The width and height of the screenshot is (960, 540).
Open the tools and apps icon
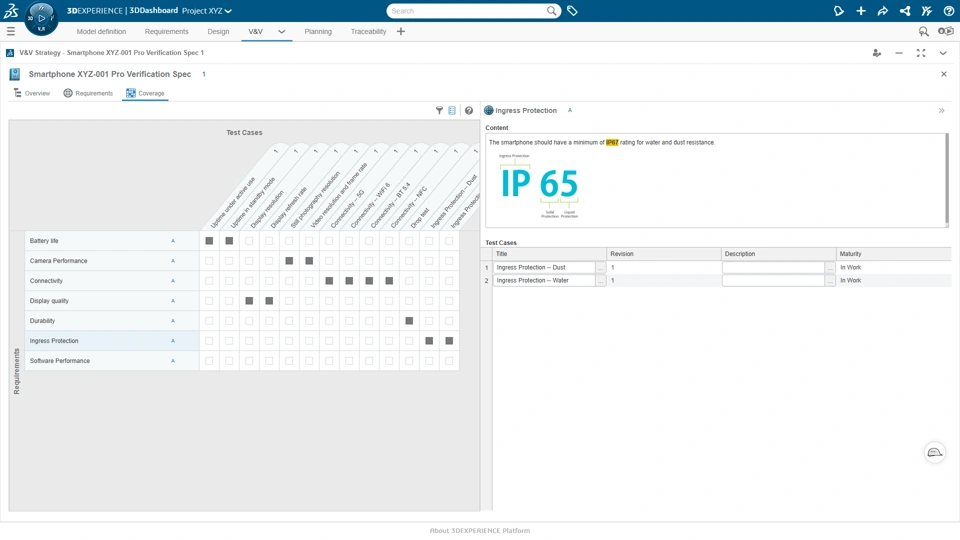click(926, 10)
